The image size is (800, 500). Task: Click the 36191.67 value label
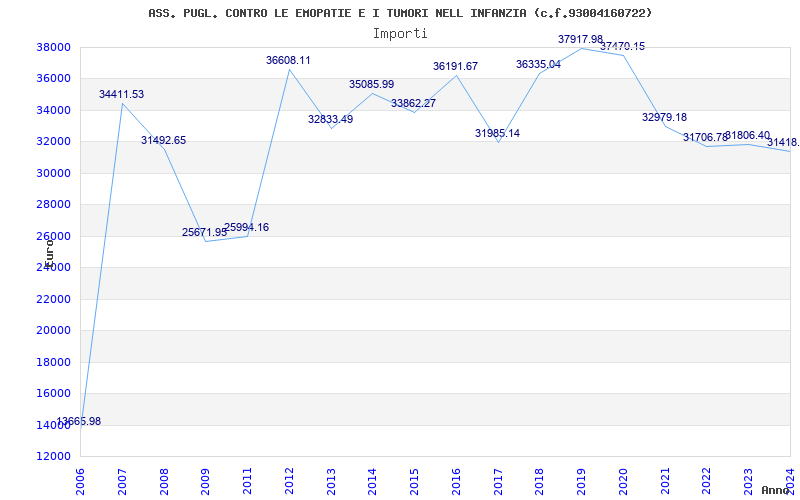coord(456,66)
